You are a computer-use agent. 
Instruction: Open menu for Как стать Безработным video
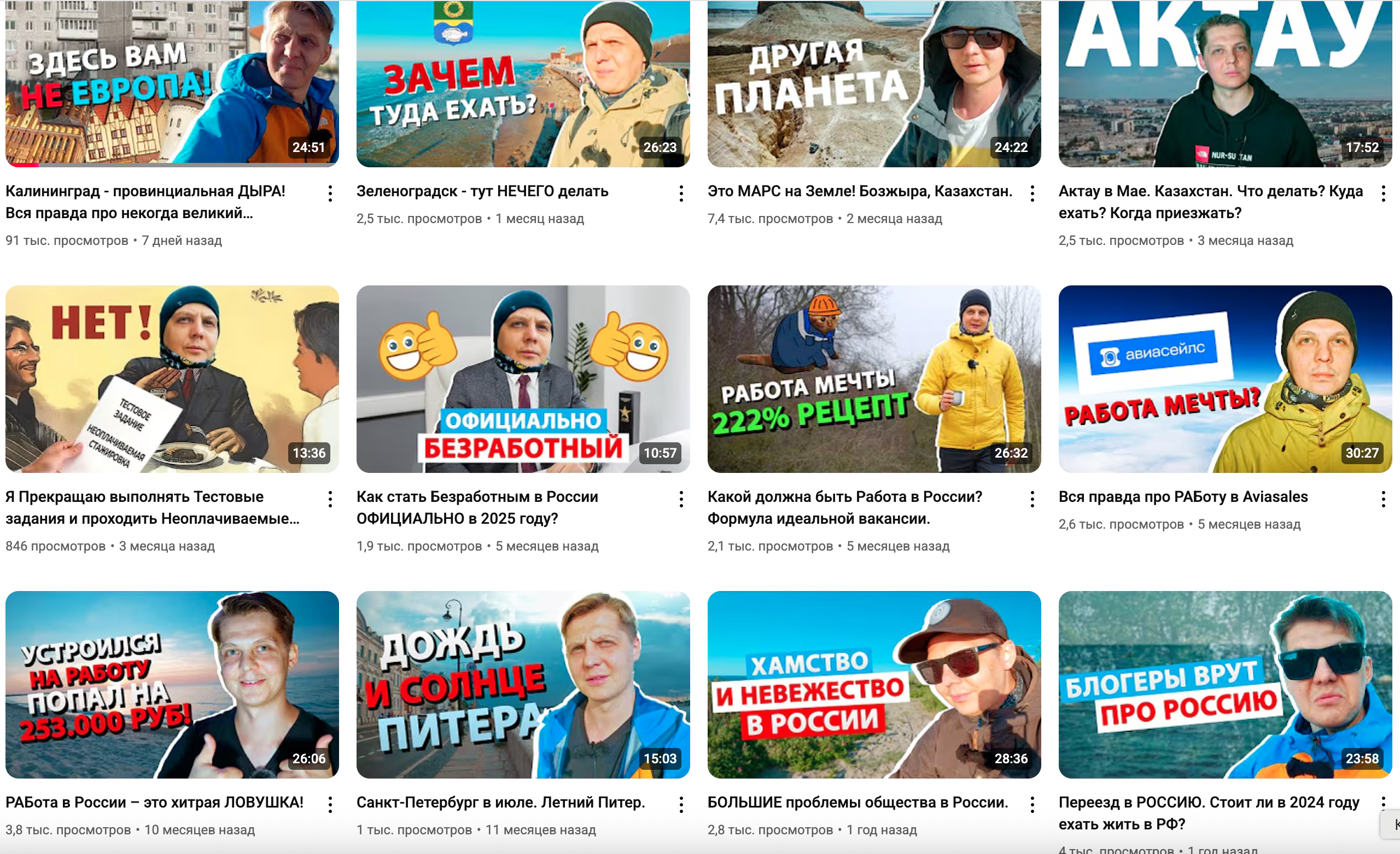681,500
